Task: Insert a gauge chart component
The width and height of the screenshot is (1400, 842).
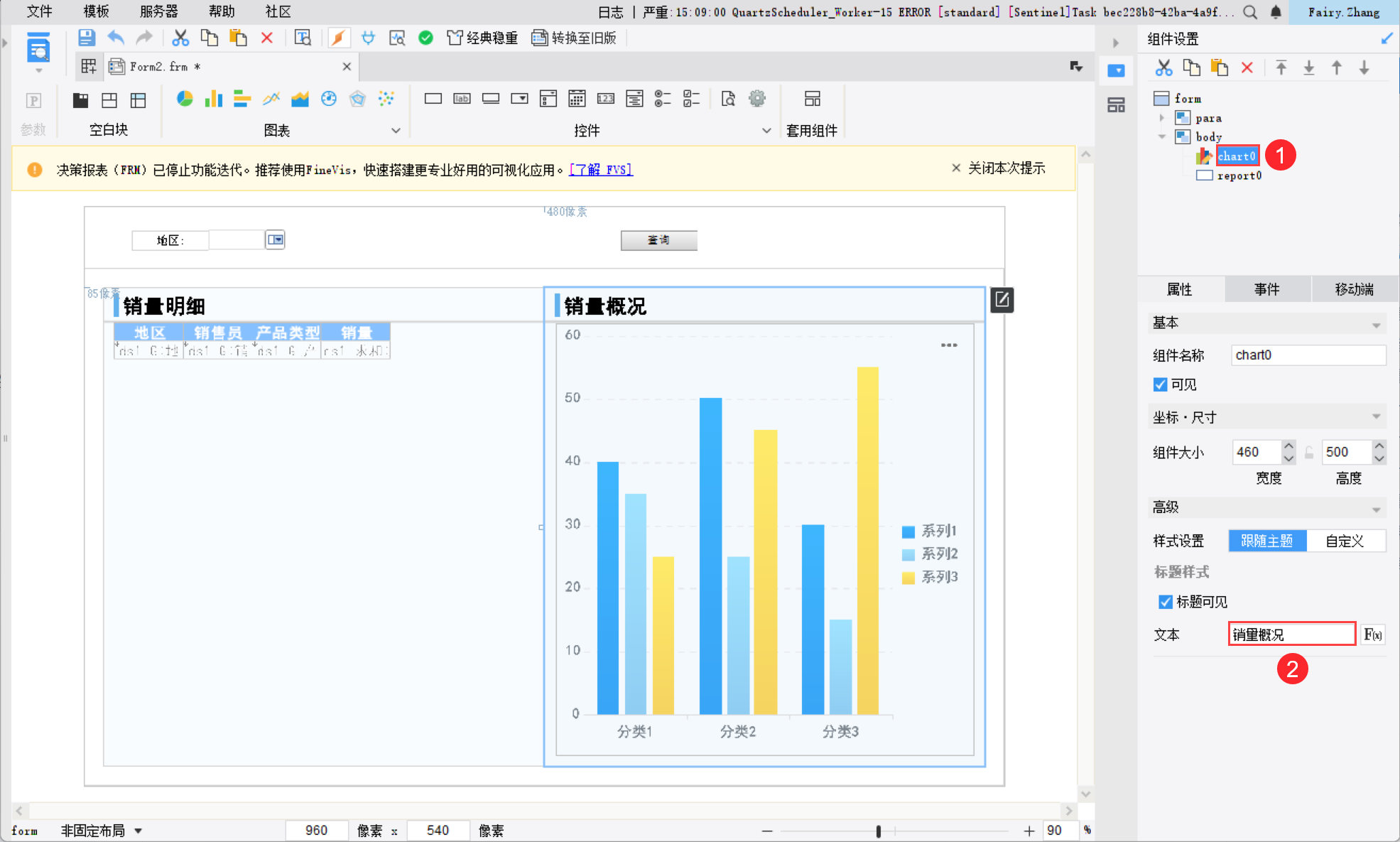Action: tap(329, 99)
